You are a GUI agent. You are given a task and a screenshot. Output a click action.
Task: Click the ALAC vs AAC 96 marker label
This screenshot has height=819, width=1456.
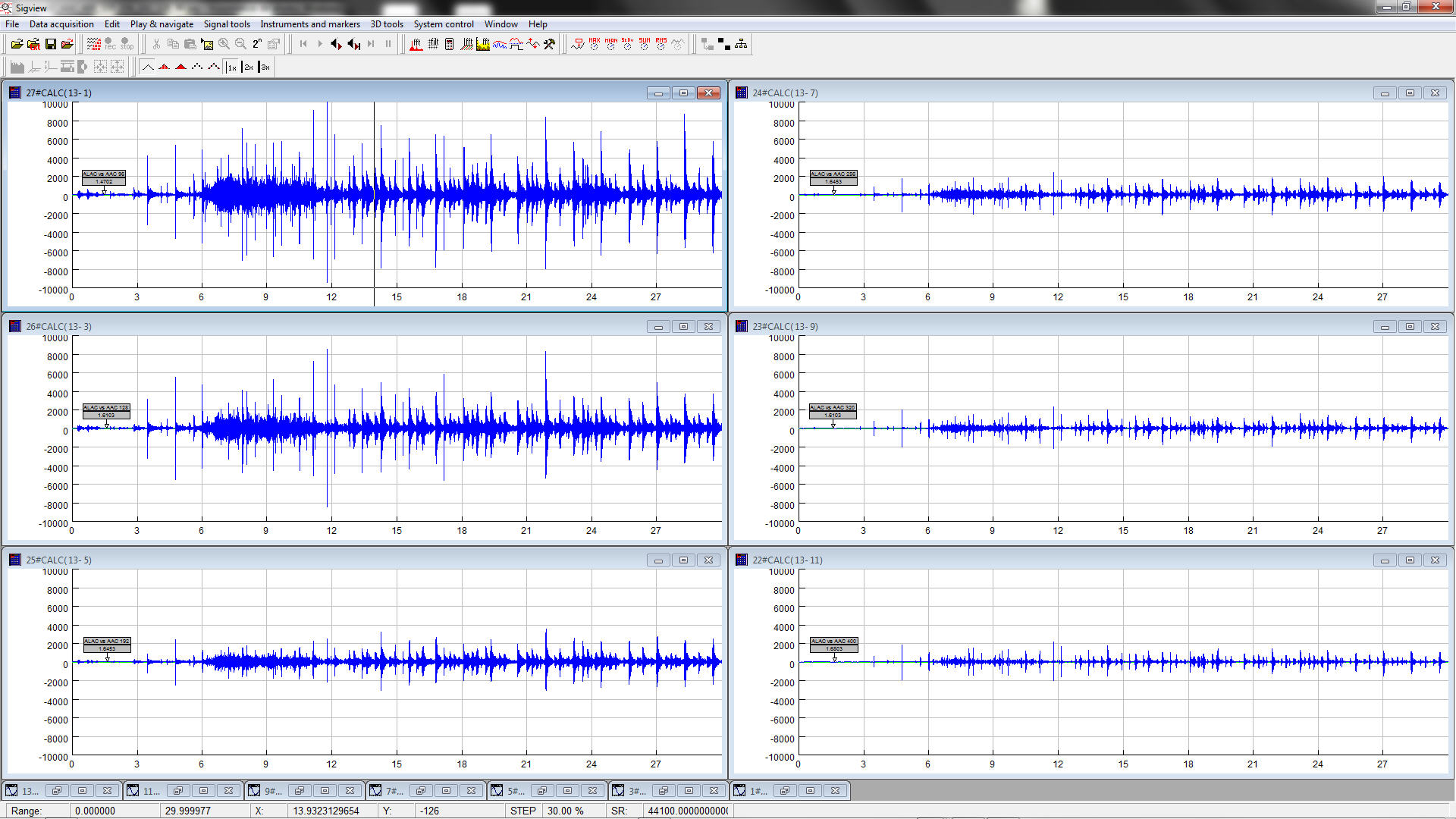(x=104, y=177)
